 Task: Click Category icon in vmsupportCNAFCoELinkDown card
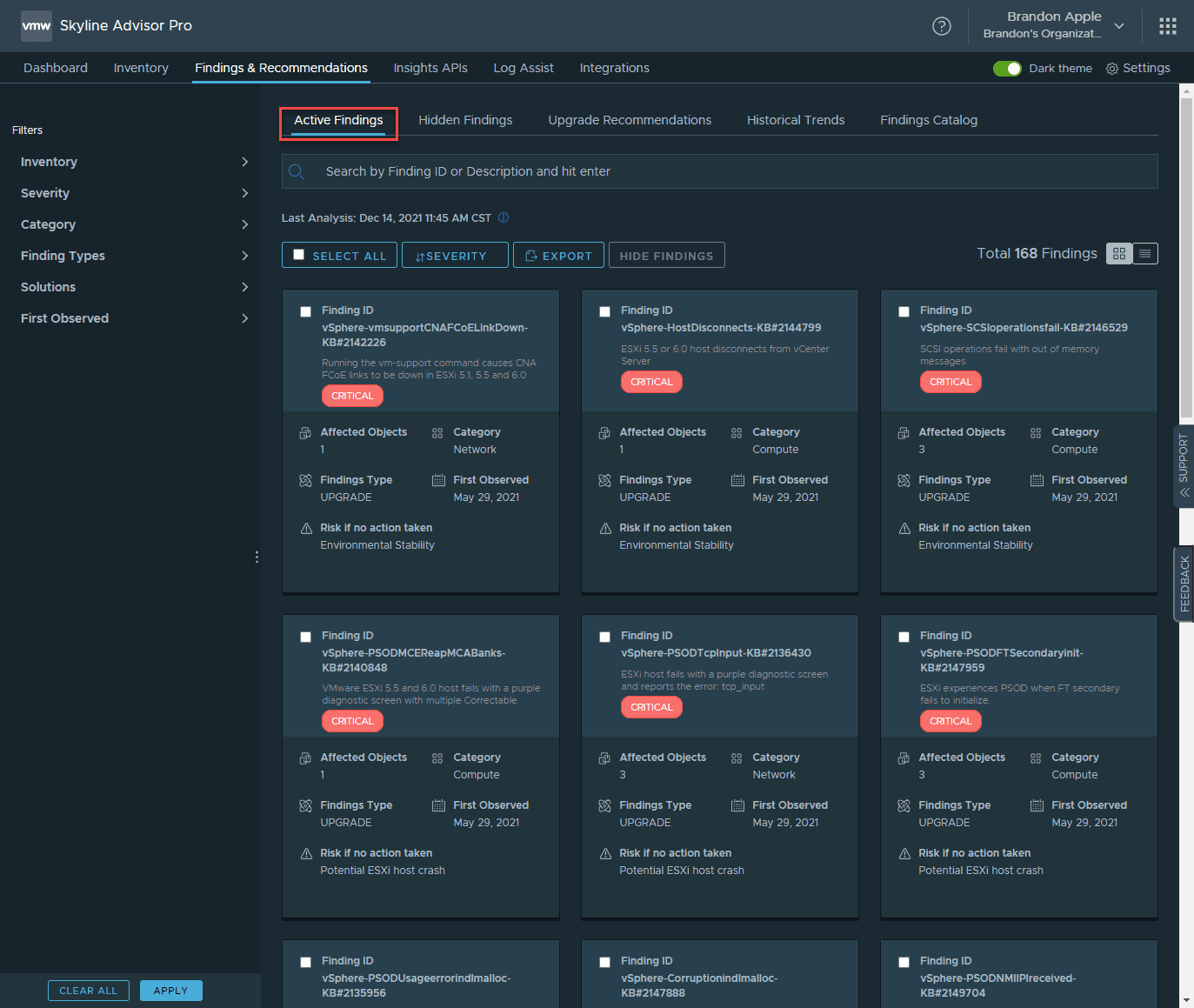[437, 433]
